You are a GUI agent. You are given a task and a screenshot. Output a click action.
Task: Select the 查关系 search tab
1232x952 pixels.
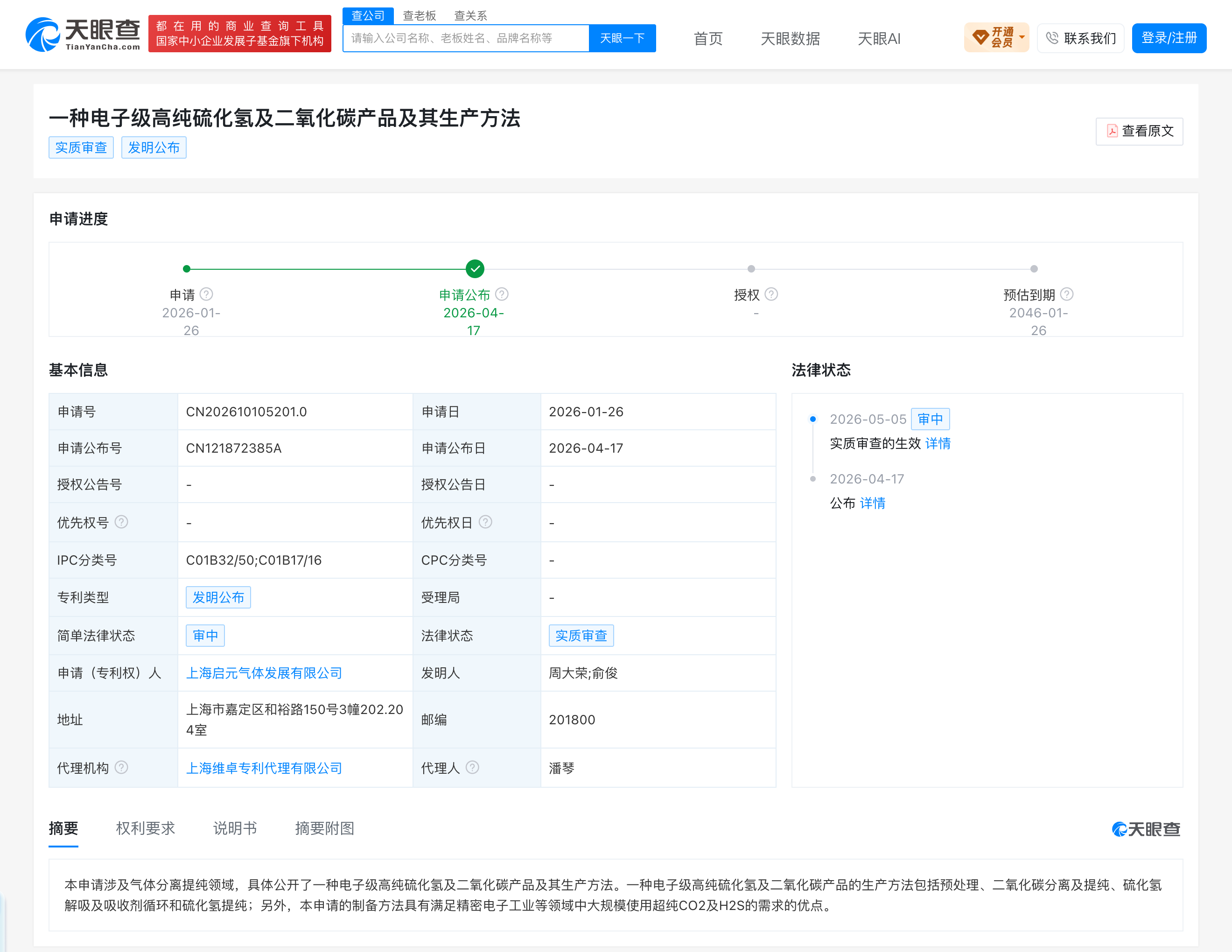470,15
